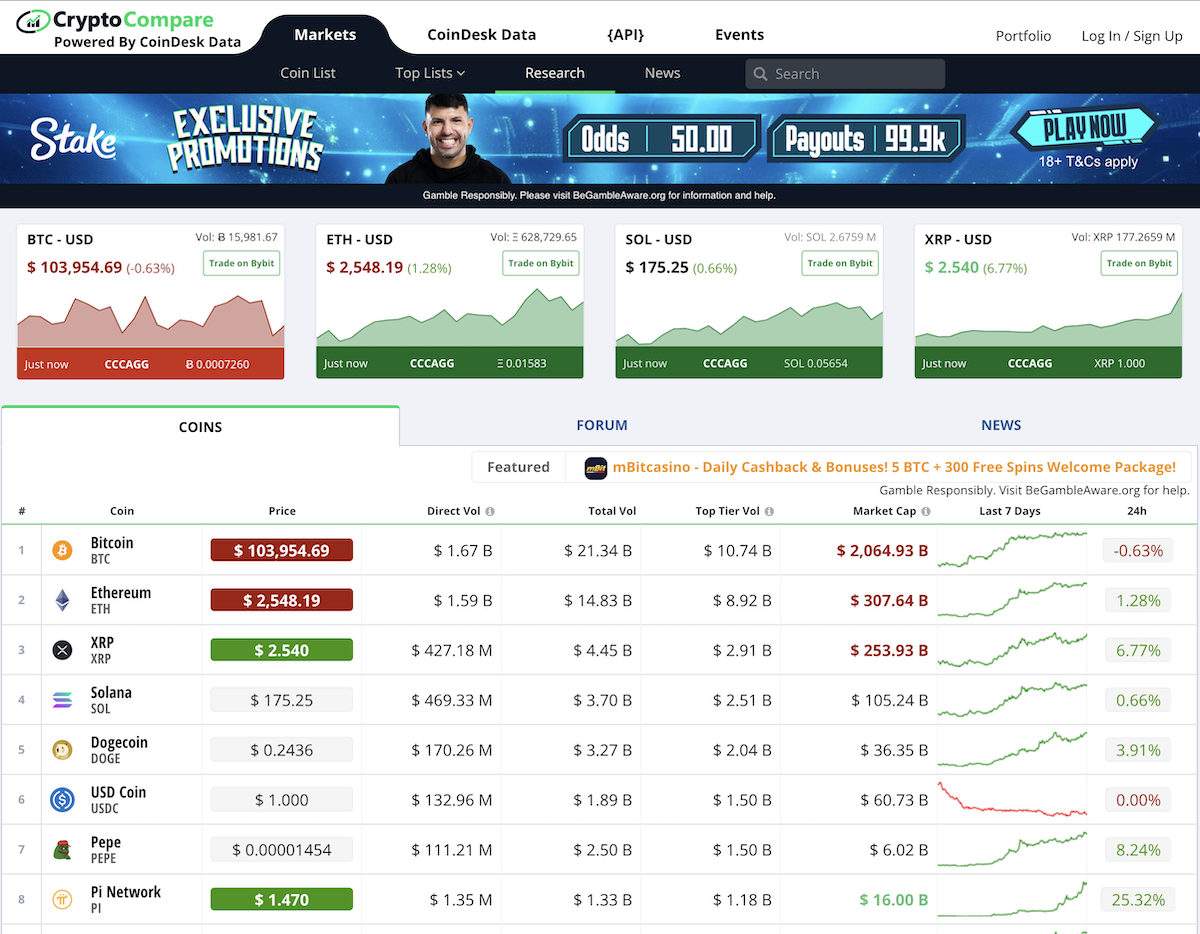Viewport: 1200px width, 934px height.
Task: Click the Pi Network coin icon
Action: [x=62, y=900]
